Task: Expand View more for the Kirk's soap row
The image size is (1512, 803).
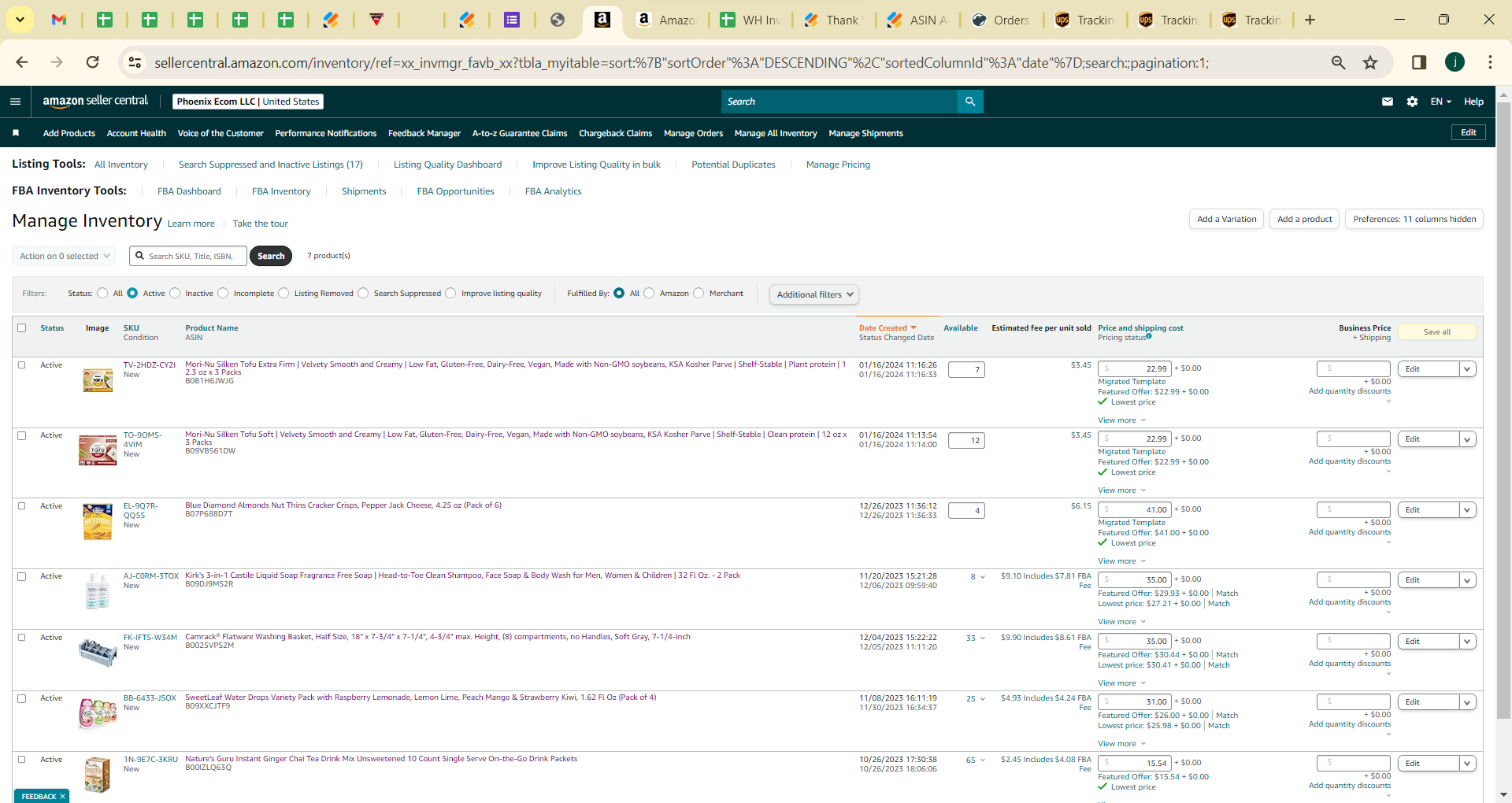Action: [1121, 622]
